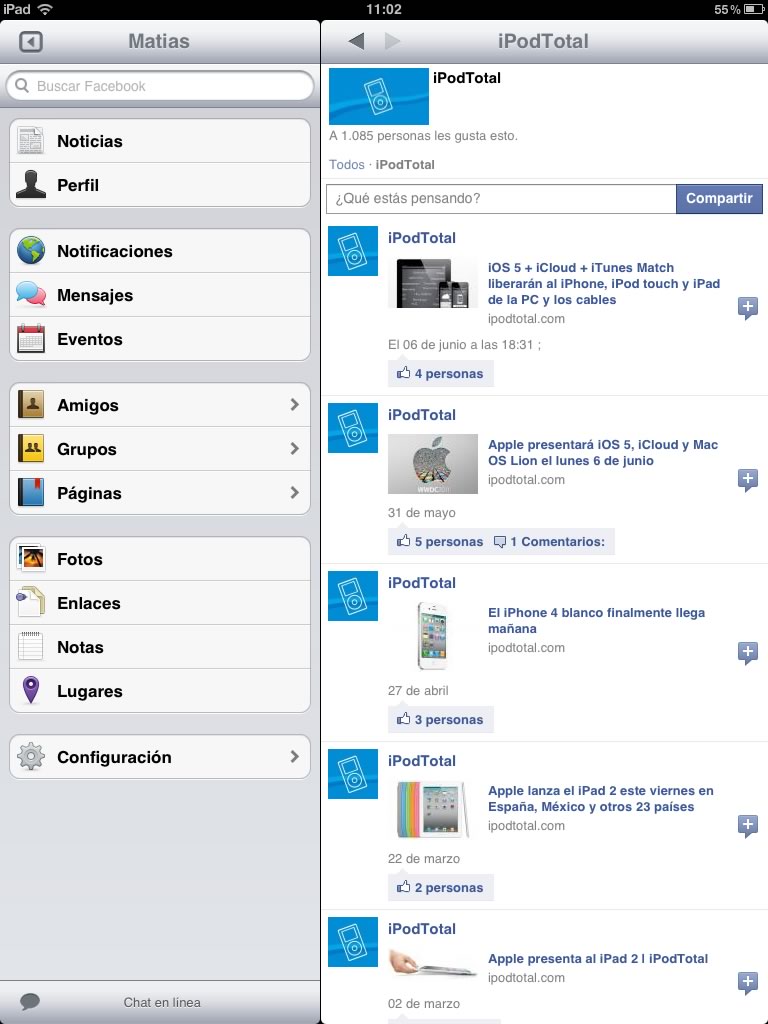Open Noticias newspaper icon

point(31,141)
